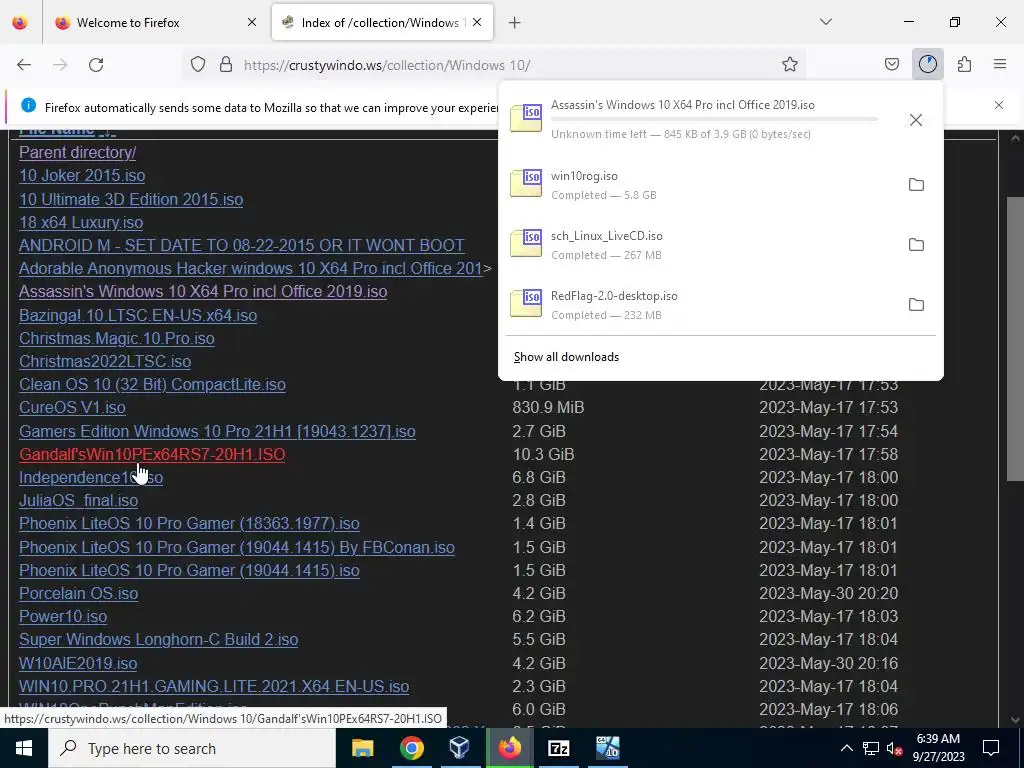Download Power10.iso
The height and width of the screenshot is (768, 1024).
(63, 616)
